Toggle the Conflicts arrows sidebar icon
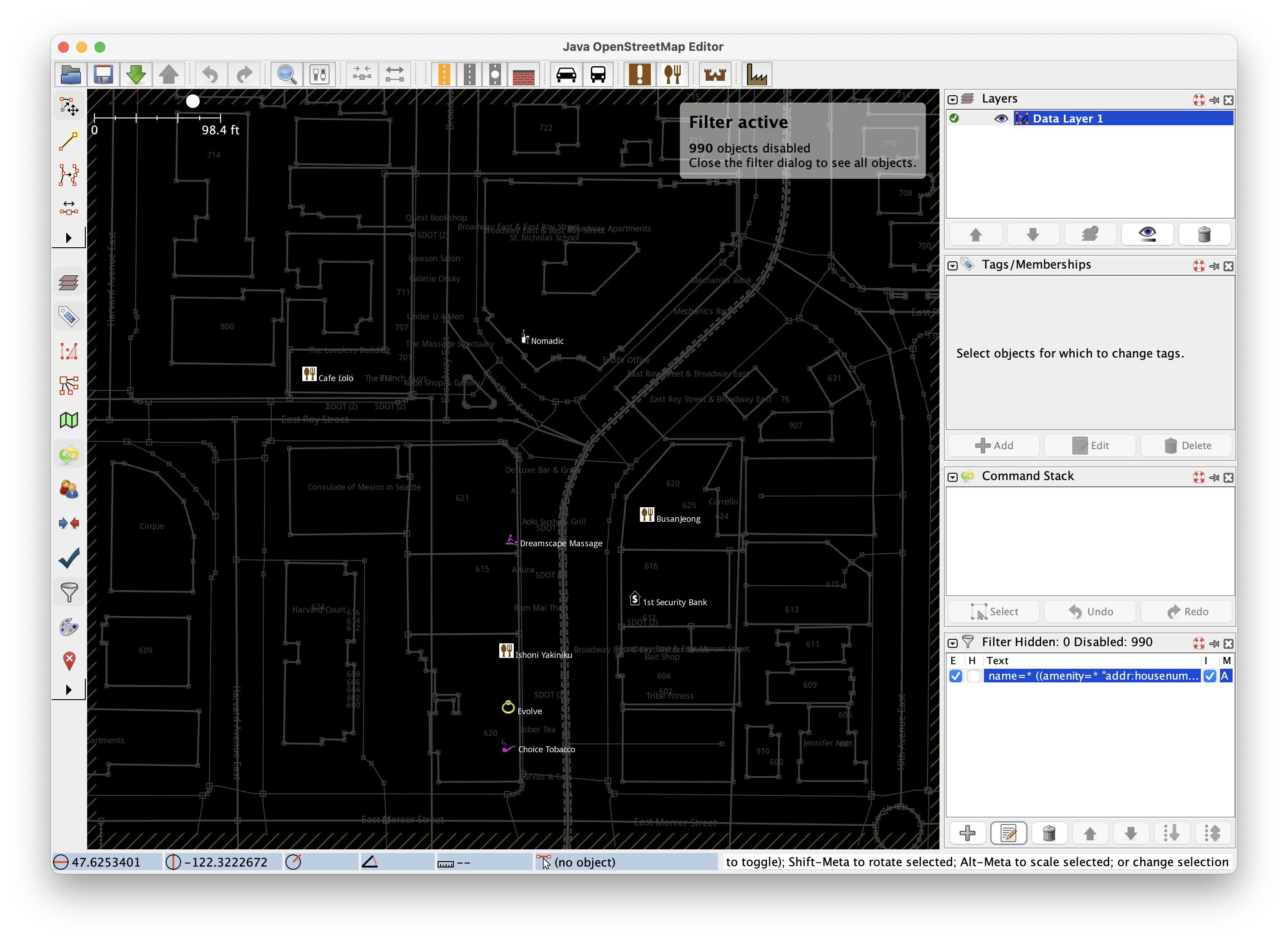1288x941 pixels. tap(69, 524)
